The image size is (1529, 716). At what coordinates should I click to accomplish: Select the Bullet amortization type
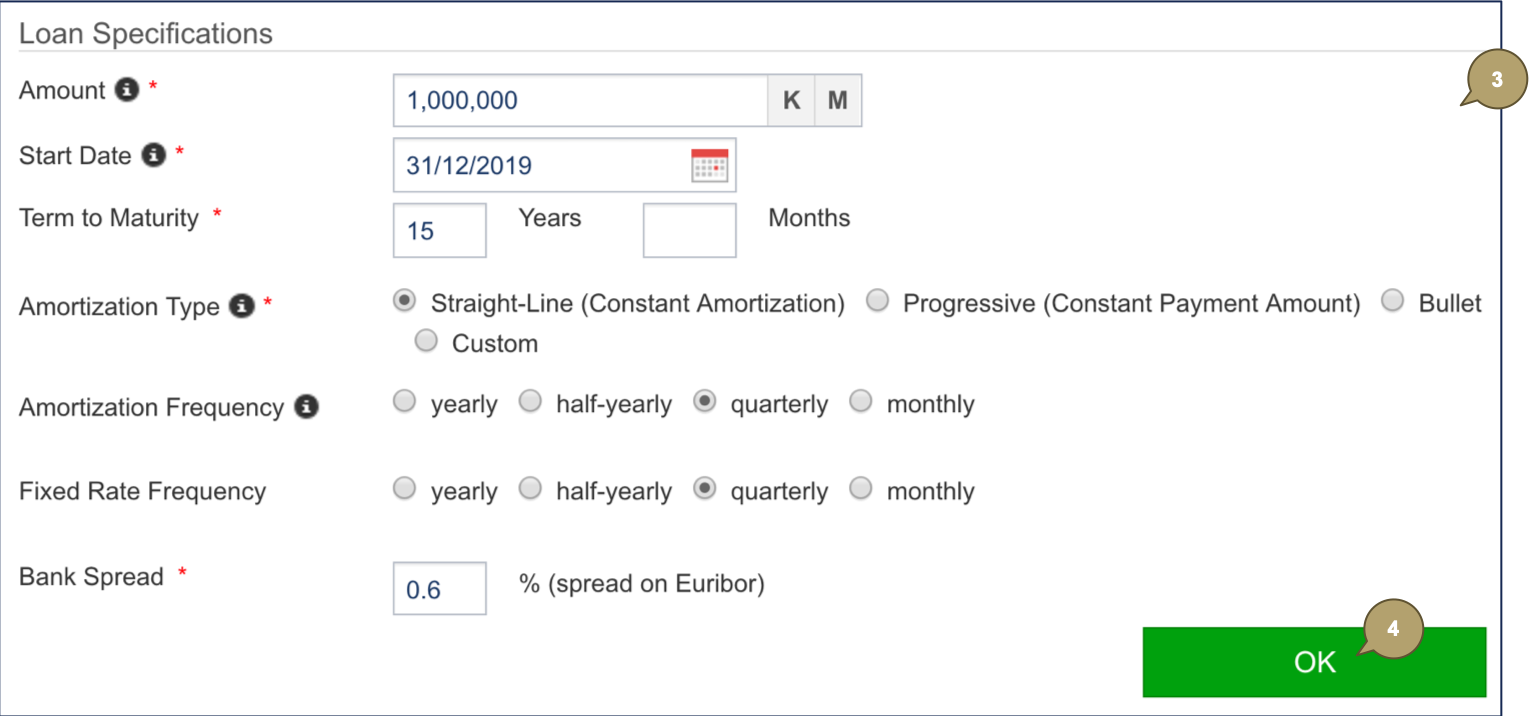[1393, 302]
